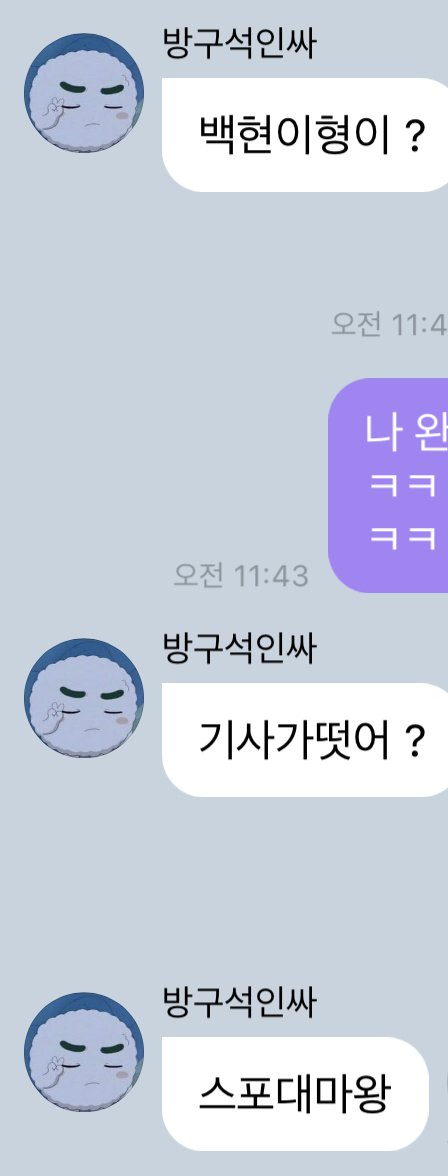Tap the word 스포대마왕 inside its bubble
The height and width of the screenshot is (1176, 448).
(294, 1094)
